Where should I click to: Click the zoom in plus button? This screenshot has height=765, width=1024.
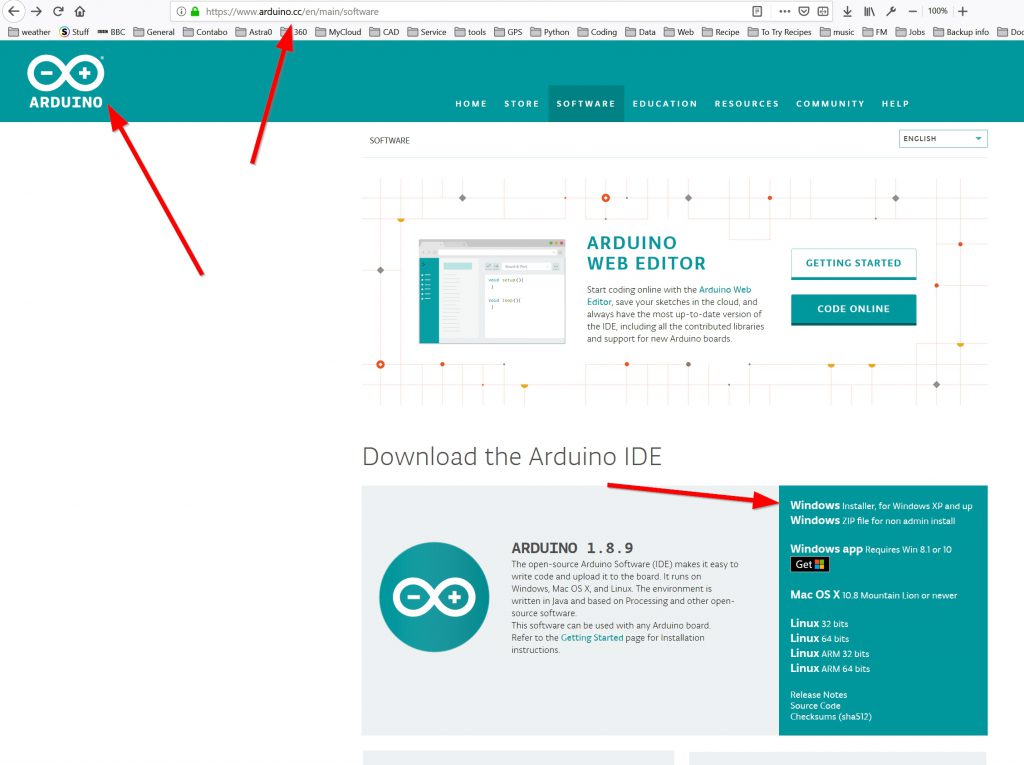[963, 11]
